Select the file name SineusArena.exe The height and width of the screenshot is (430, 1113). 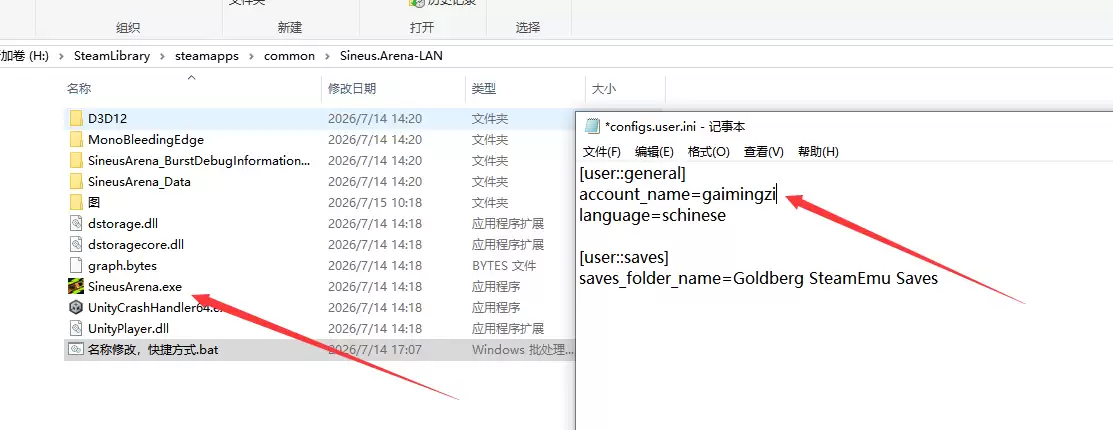tap(135, 287)
